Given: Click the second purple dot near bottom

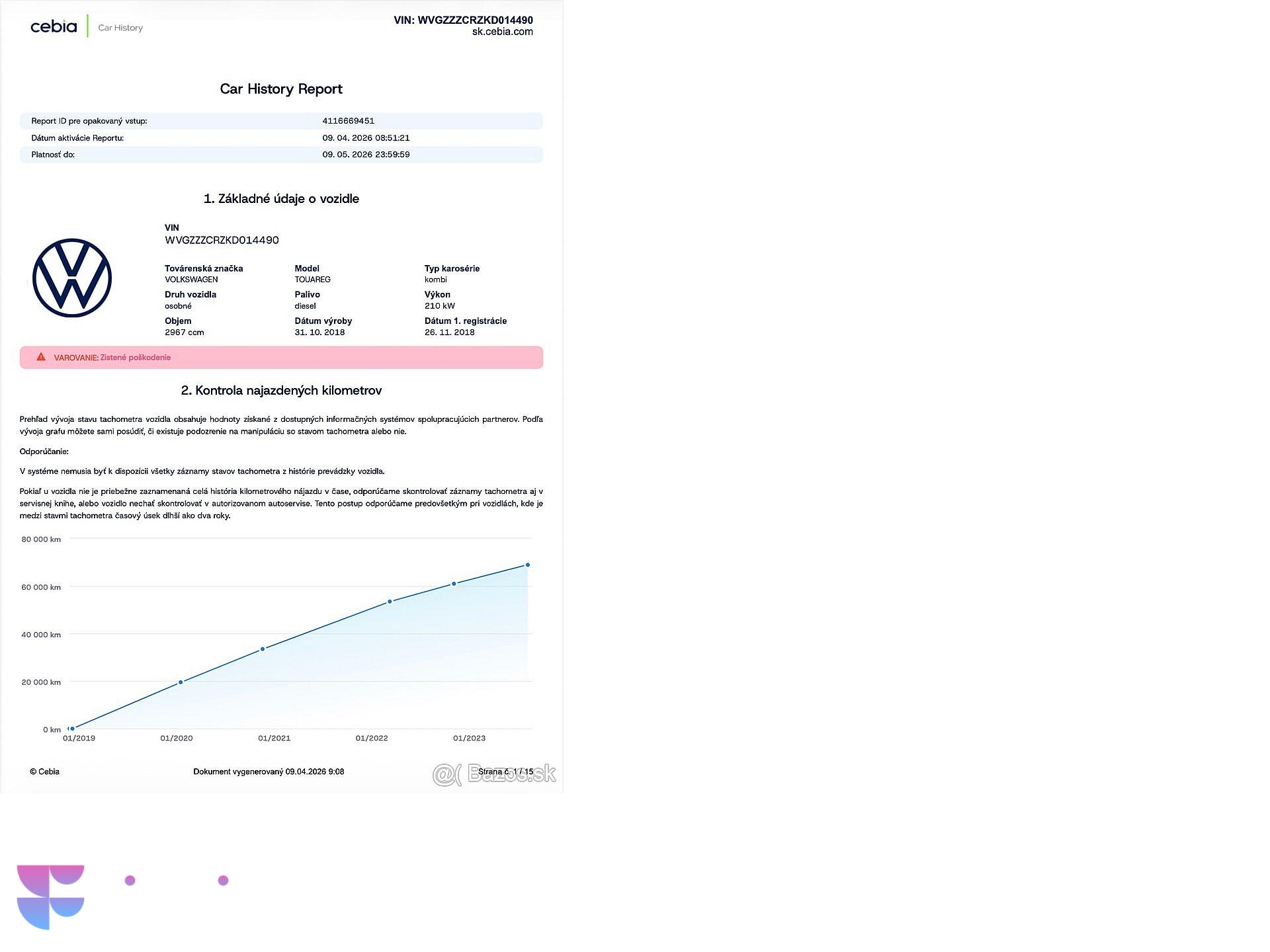Looking at the screenshot, I should [x=224, y=881].
